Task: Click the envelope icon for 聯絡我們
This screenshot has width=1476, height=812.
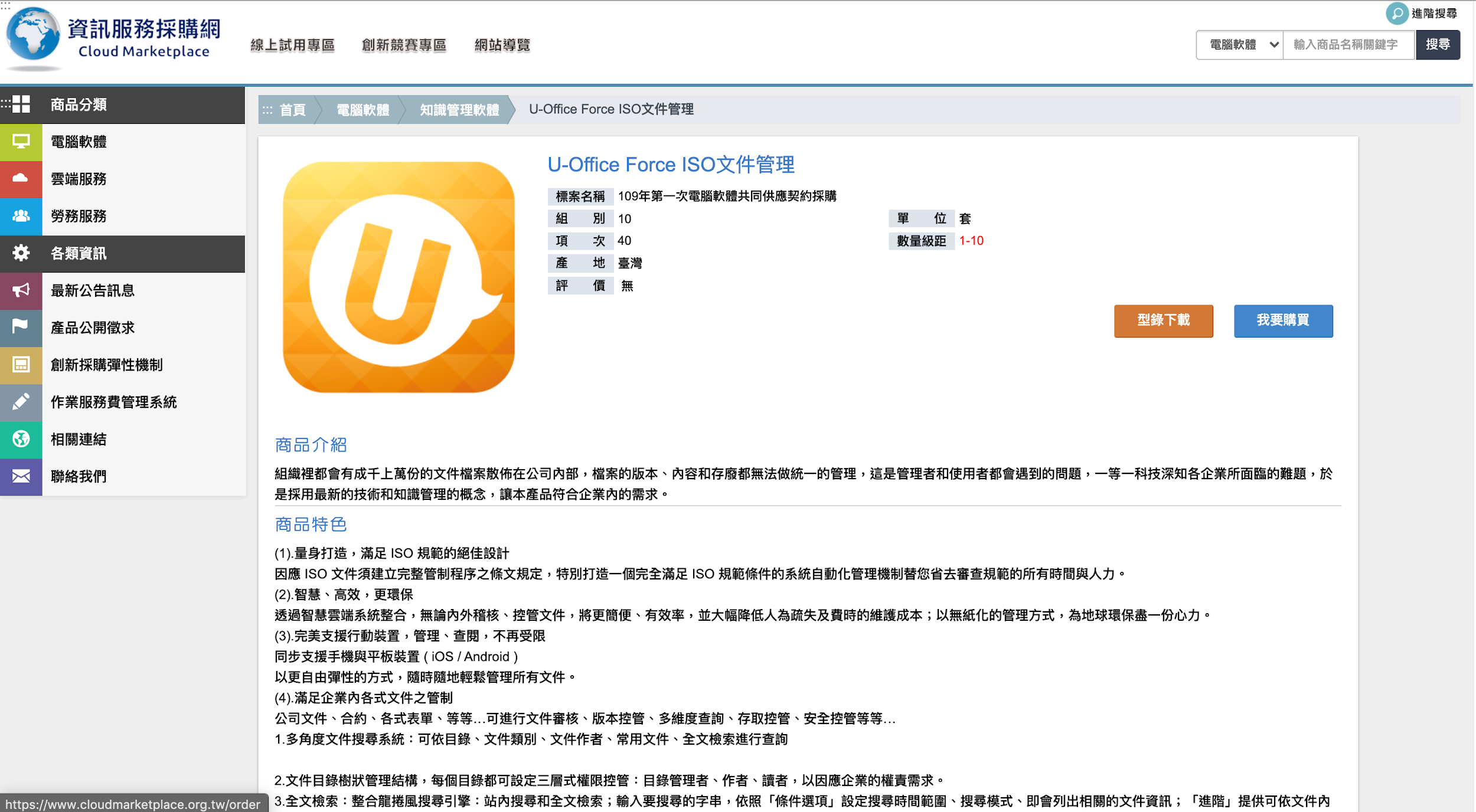Action: pyautogui.click(x=21, y=476)
